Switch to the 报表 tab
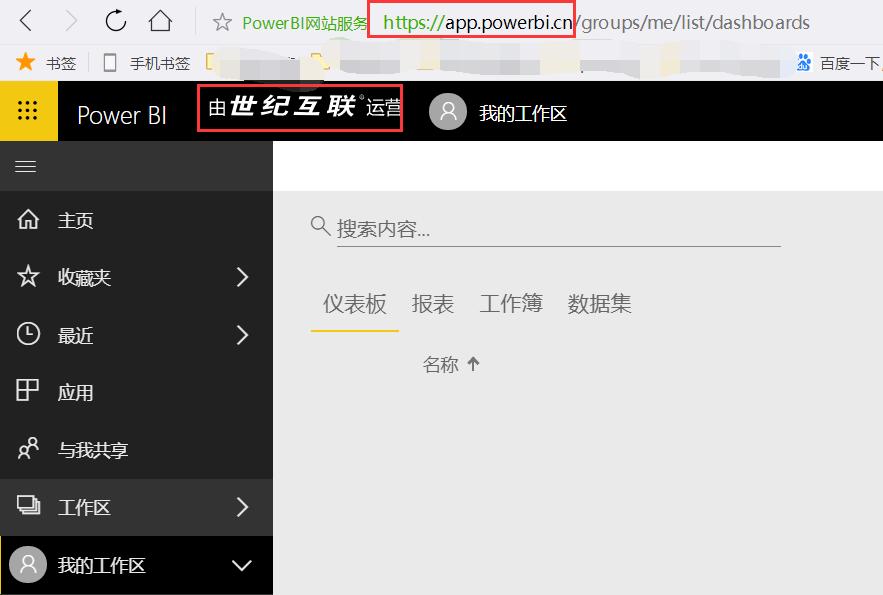Viewport: 883px width, 595px height. (432, 304)
